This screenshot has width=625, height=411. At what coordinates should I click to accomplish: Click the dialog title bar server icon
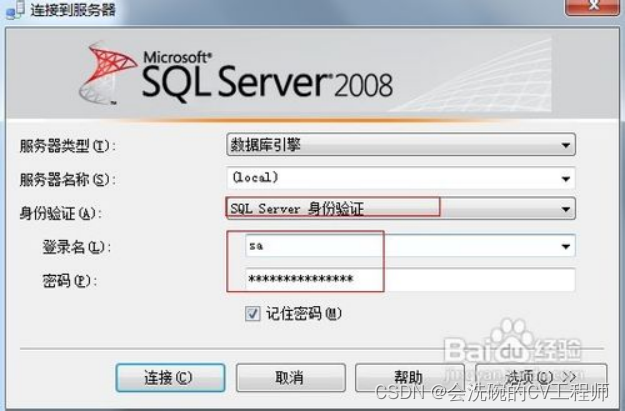pyautogui.click(x=16, y=10)
